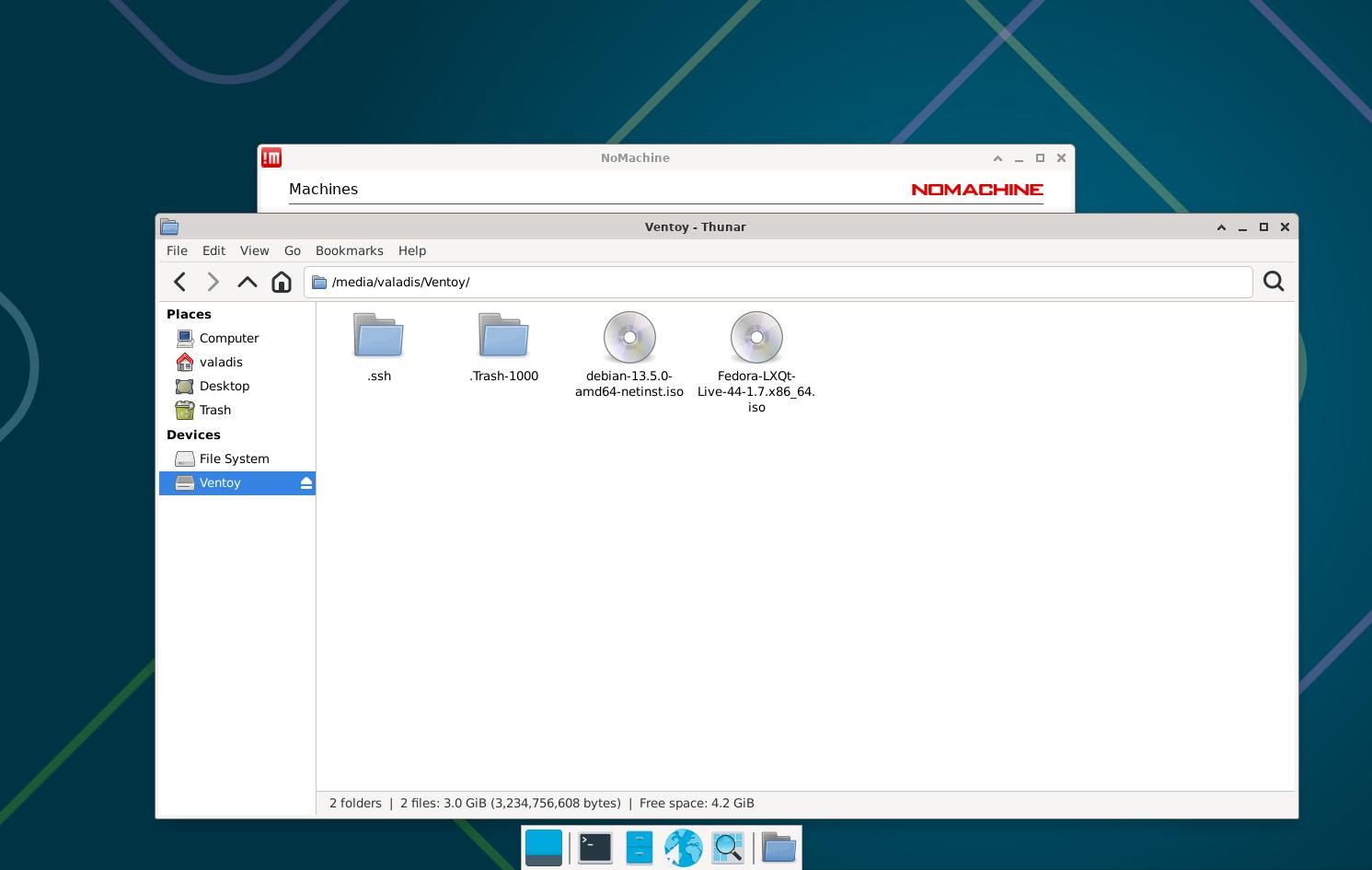This screenshot has height=870, width=1372.
Task: Open the Bookmarks menu
Action: click(x=349, y=250)
